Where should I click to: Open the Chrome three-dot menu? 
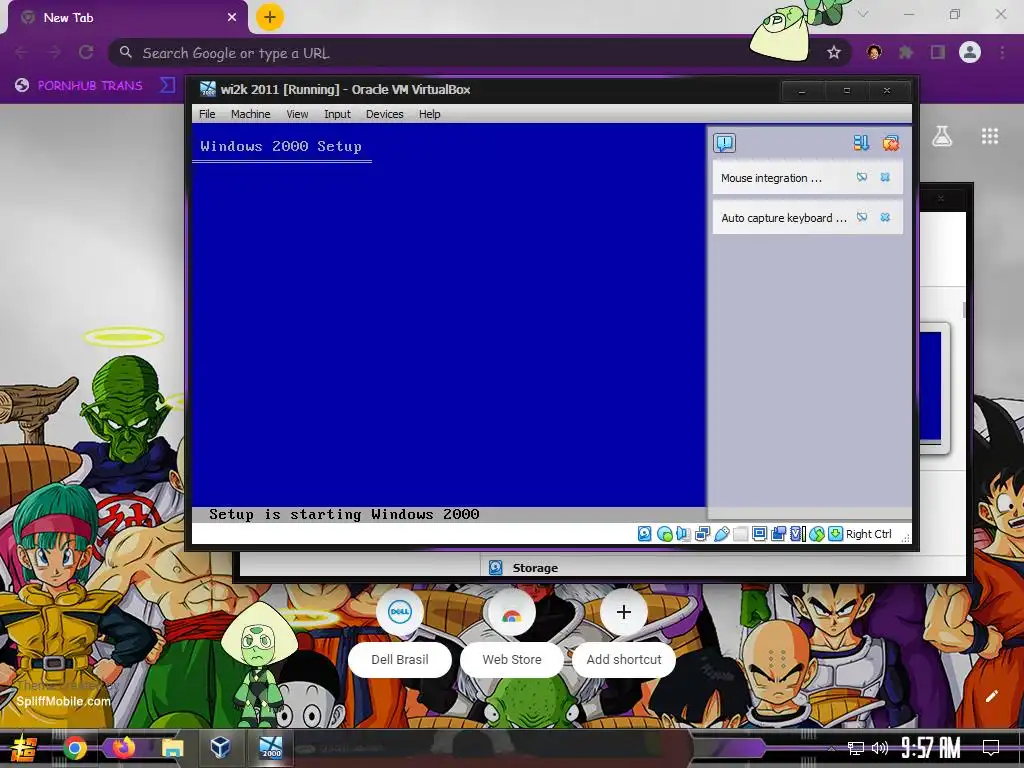(1002, 52)
